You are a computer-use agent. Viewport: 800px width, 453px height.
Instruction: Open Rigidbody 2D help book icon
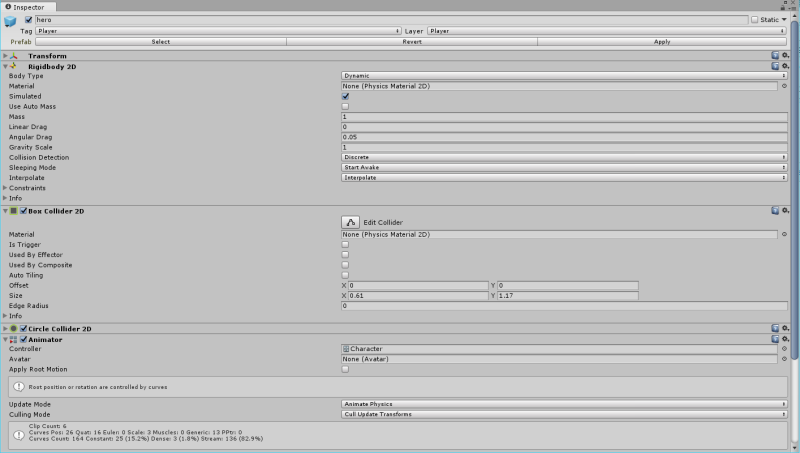(775, 66)
